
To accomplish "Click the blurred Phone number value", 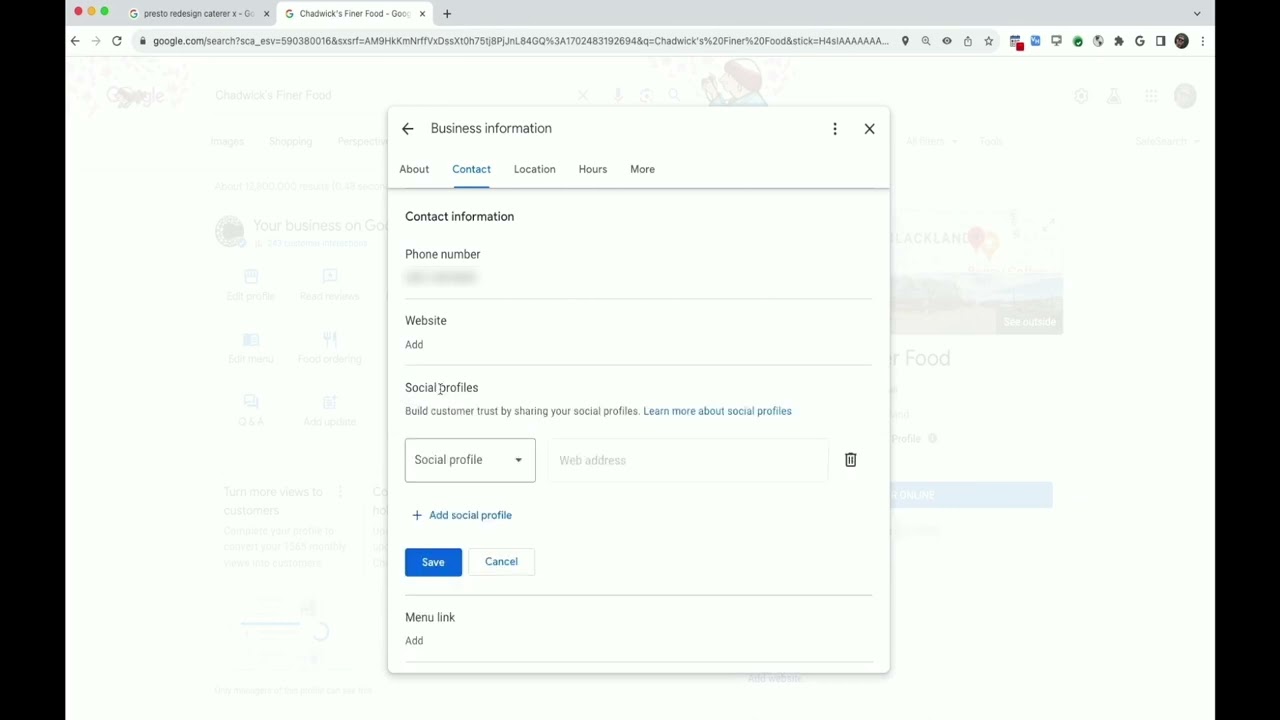I will [x=441, y=277].
